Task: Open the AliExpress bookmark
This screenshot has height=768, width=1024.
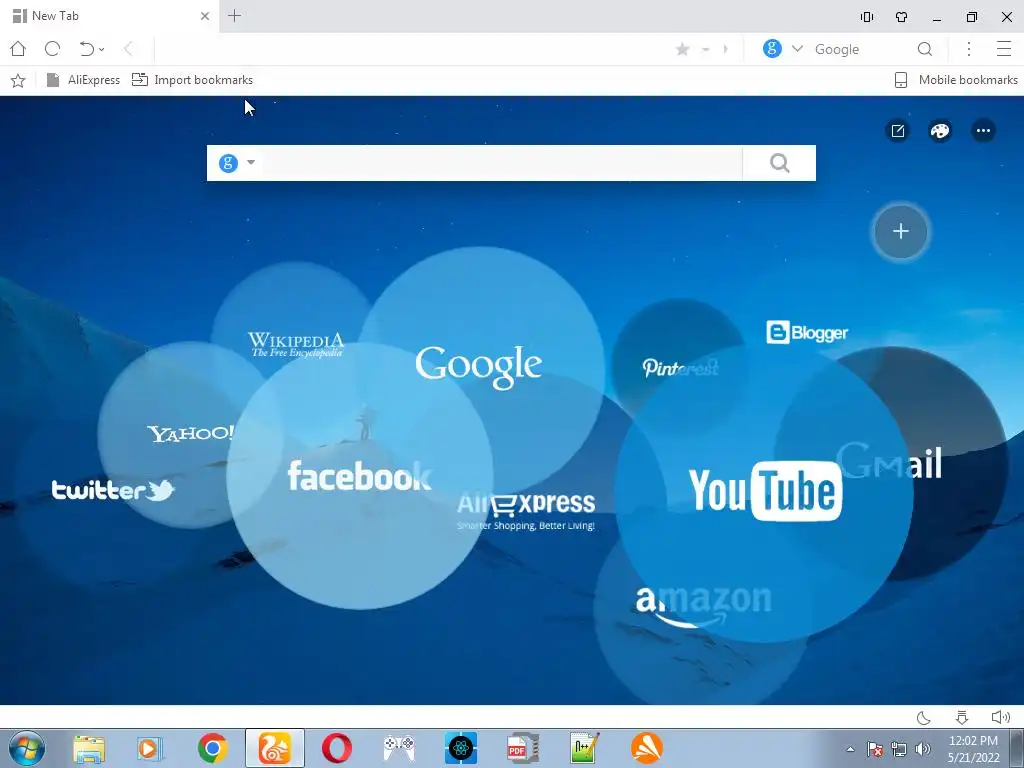Action: point(84,80)
